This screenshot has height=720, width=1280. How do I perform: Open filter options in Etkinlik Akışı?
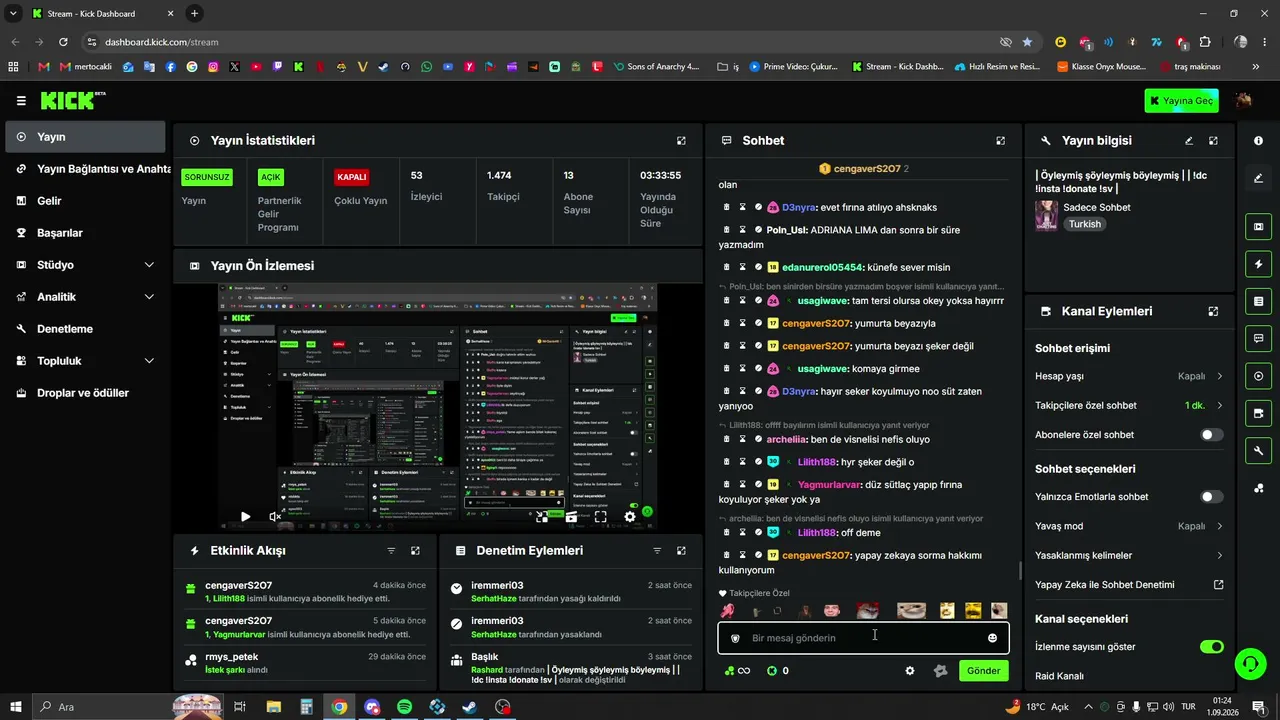pos(391,551)
